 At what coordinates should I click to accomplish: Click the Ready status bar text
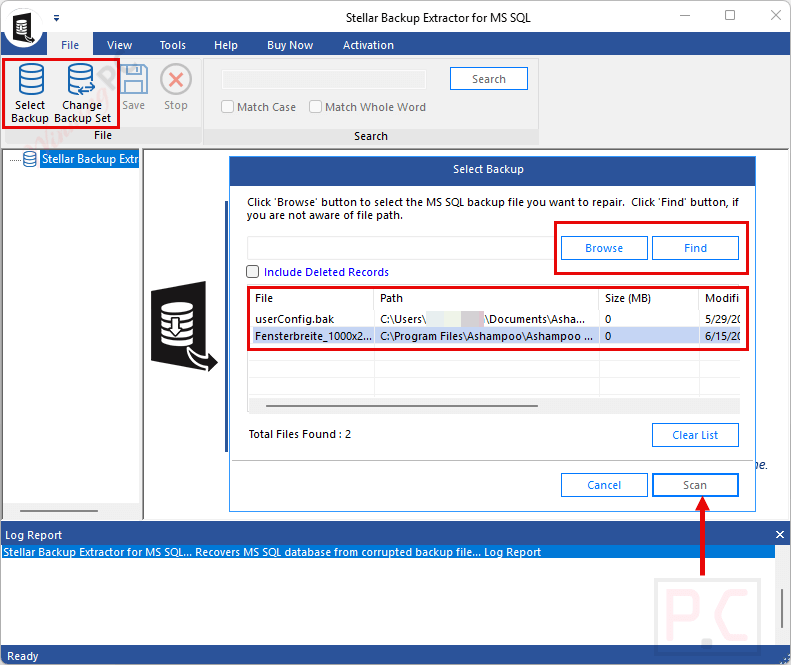tap(23, 656)
